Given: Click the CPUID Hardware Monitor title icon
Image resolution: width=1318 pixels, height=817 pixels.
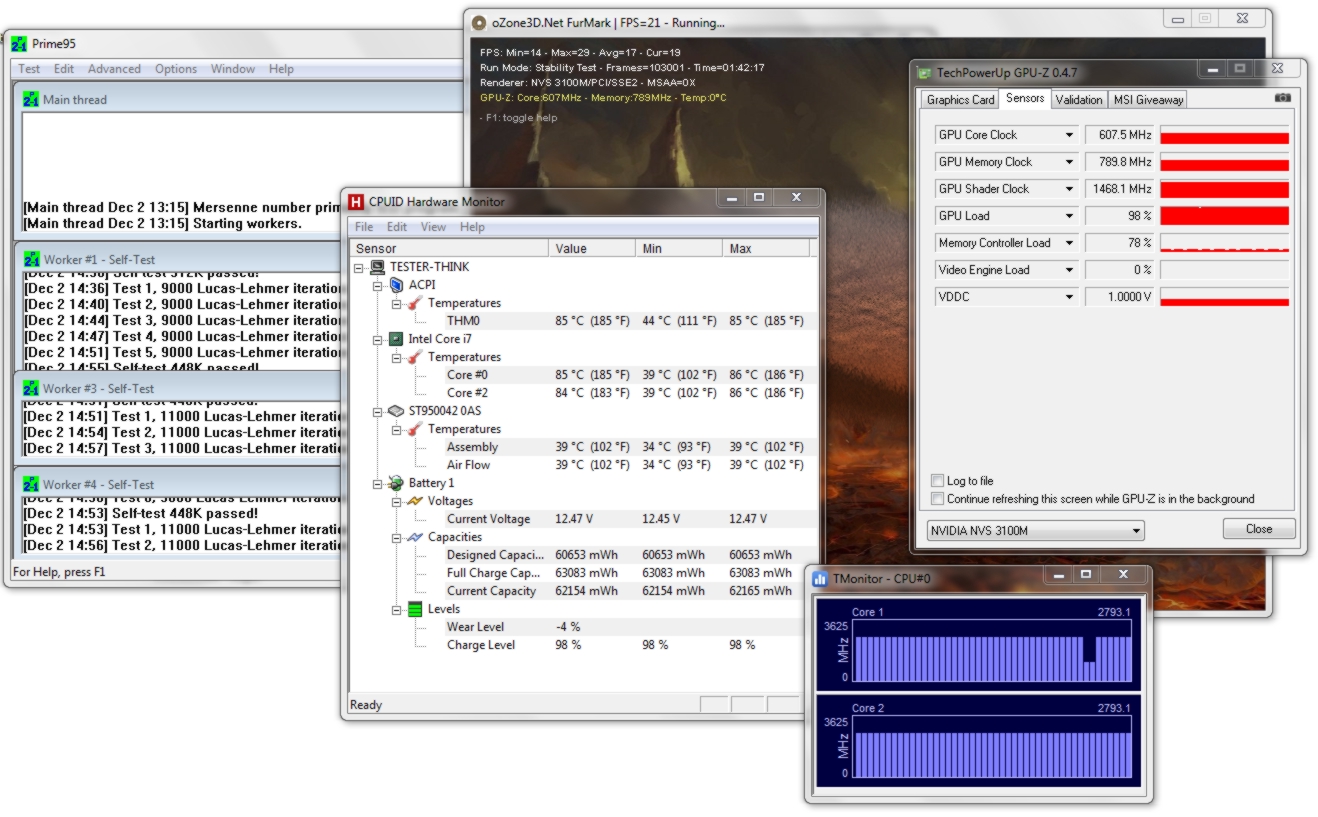Looking at the screenshot, I should click(356, 201).
